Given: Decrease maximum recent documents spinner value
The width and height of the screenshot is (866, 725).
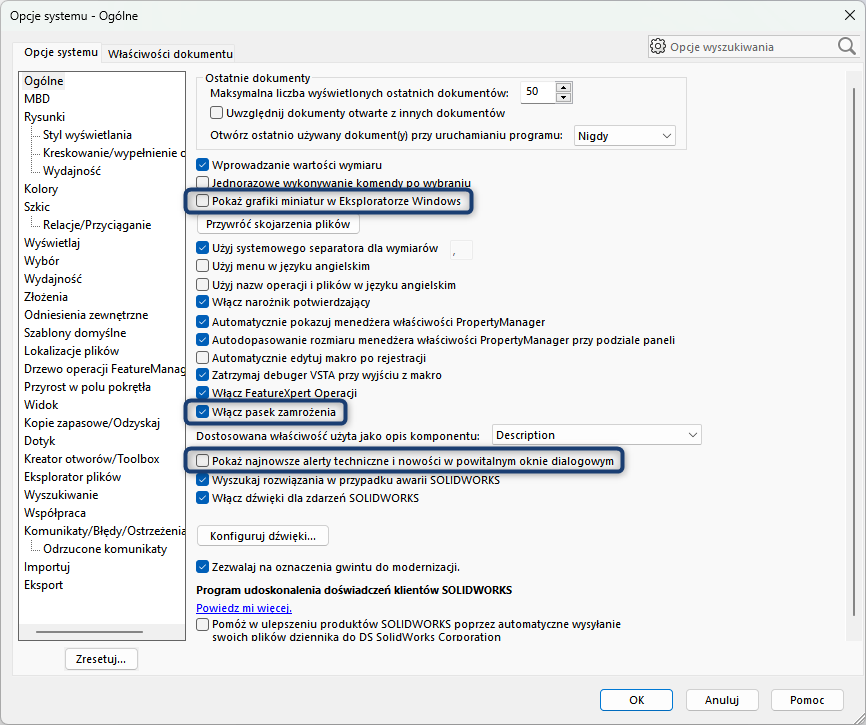Looking at the screenshot, I should (x=564, y=96).
